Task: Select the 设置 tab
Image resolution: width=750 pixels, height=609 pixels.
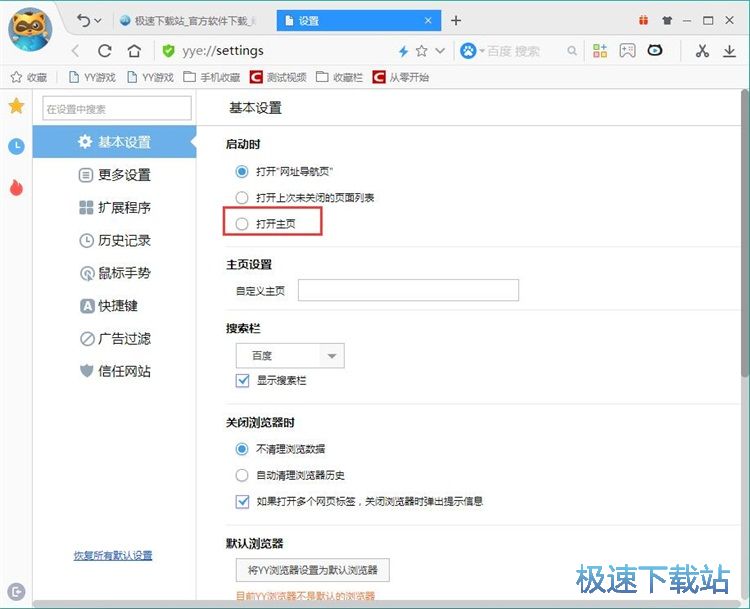Action: [x=359, y=21]
